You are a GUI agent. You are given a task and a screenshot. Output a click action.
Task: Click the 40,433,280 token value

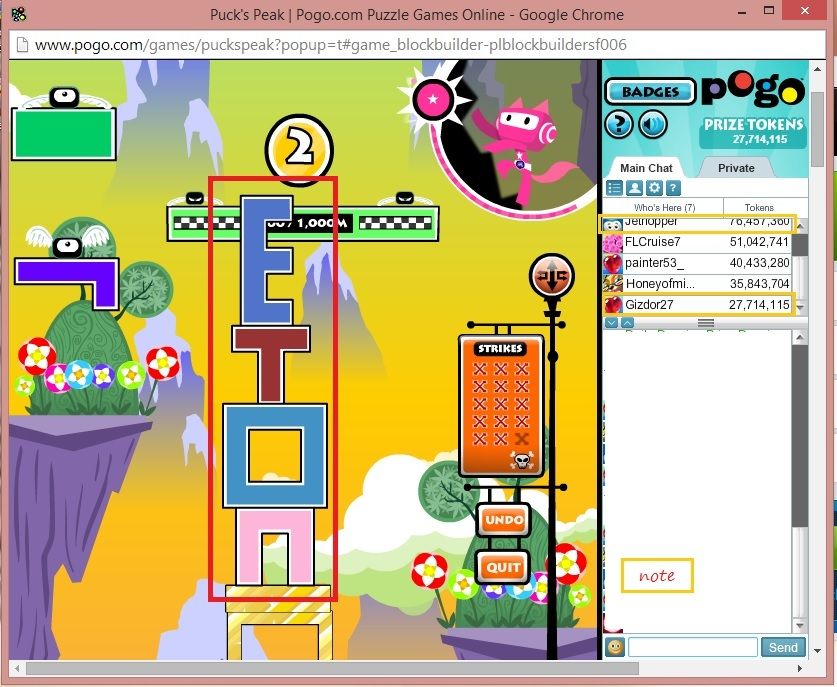pyautogui.click(x=759, y=263)
